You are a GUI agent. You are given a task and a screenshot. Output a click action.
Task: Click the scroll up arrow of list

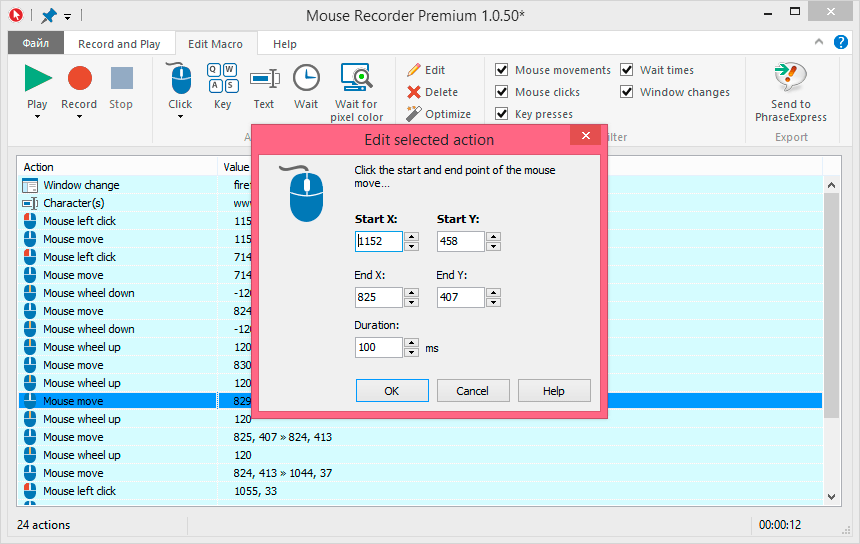point(831,185)
